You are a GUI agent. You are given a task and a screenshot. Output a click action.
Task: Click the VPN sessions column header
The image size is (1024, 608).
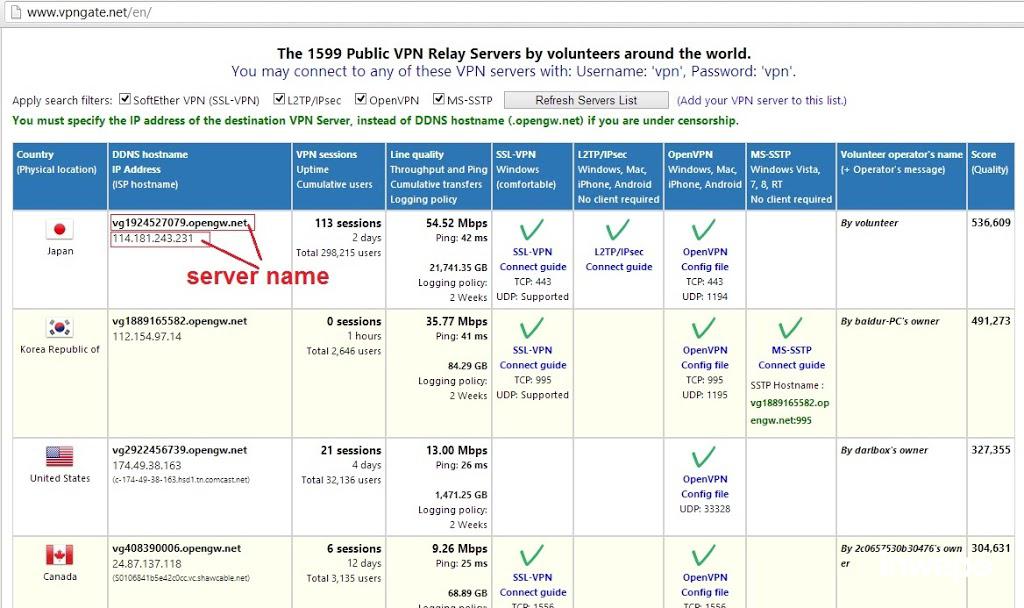click(339, 176)
